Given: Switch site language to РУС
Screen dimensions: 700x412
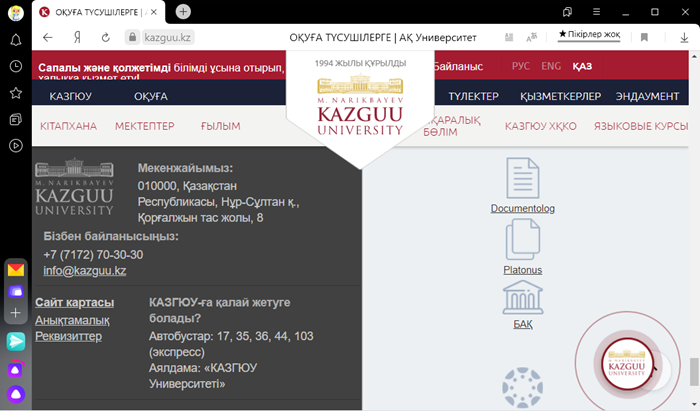Looking at the screenshot, I should pos(521,66).
